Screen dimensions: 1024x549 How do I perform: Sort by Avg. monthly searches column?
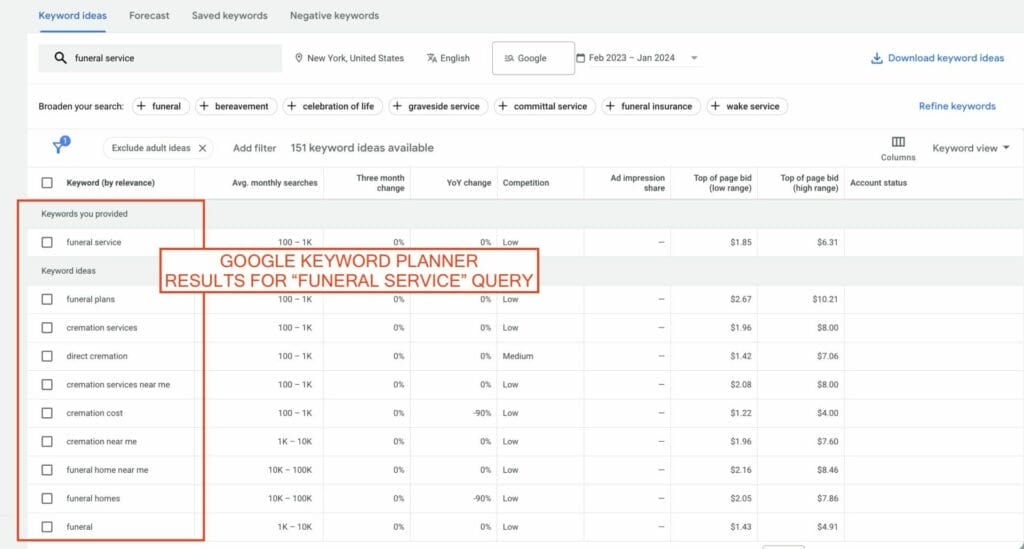click(275, 183)
